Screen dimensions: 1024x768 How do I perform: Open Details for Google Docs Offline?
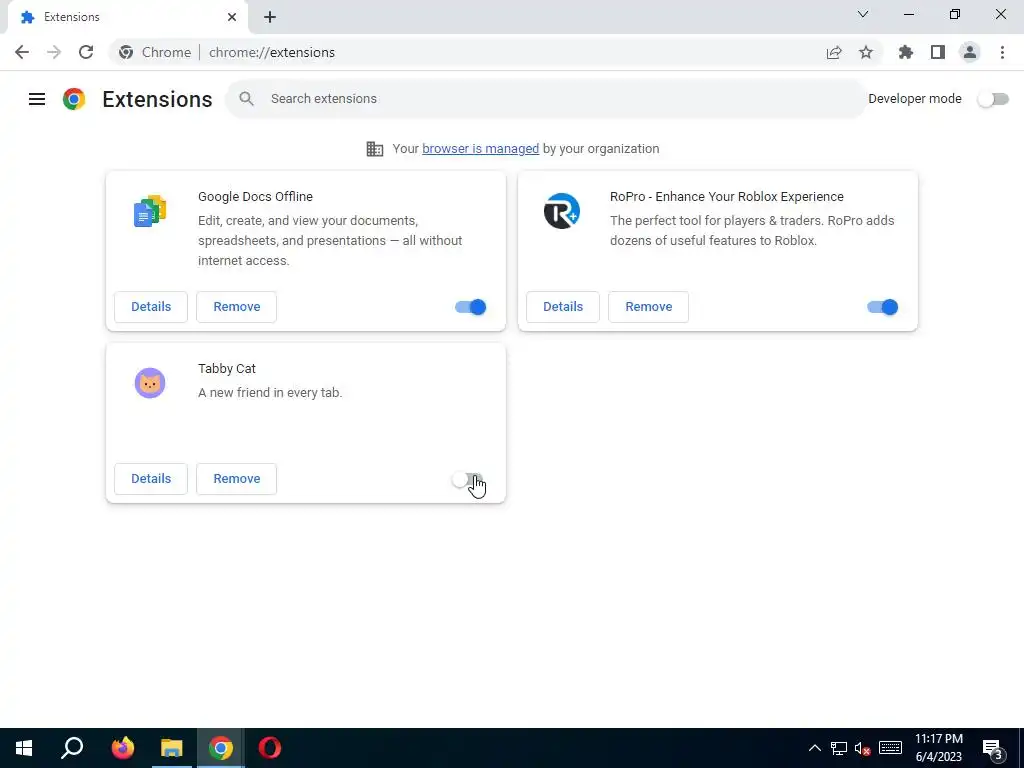pyautogui.click(x=151, y=307)
